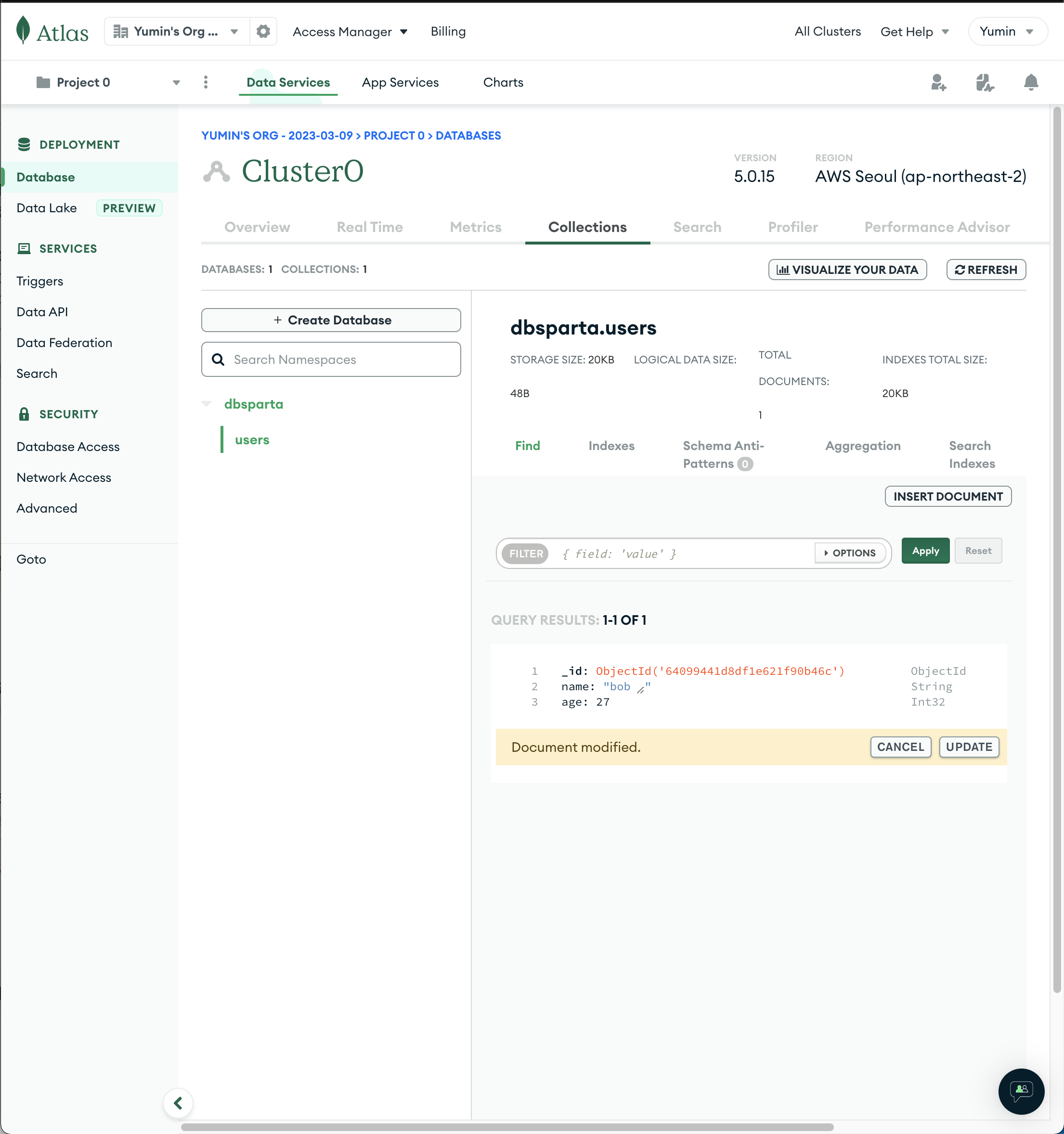
Task: Click the pencil edit icon in name field
Action: click(641, 689)
